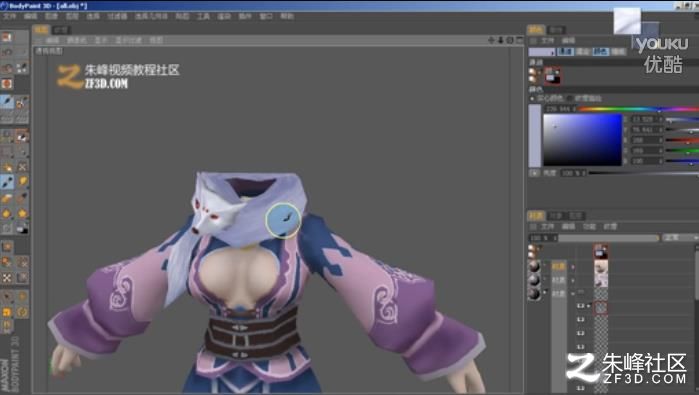Screen dimensions: 699x395
Task: Toggle visibility icon of the selected layer row
Action: (580, 306)
